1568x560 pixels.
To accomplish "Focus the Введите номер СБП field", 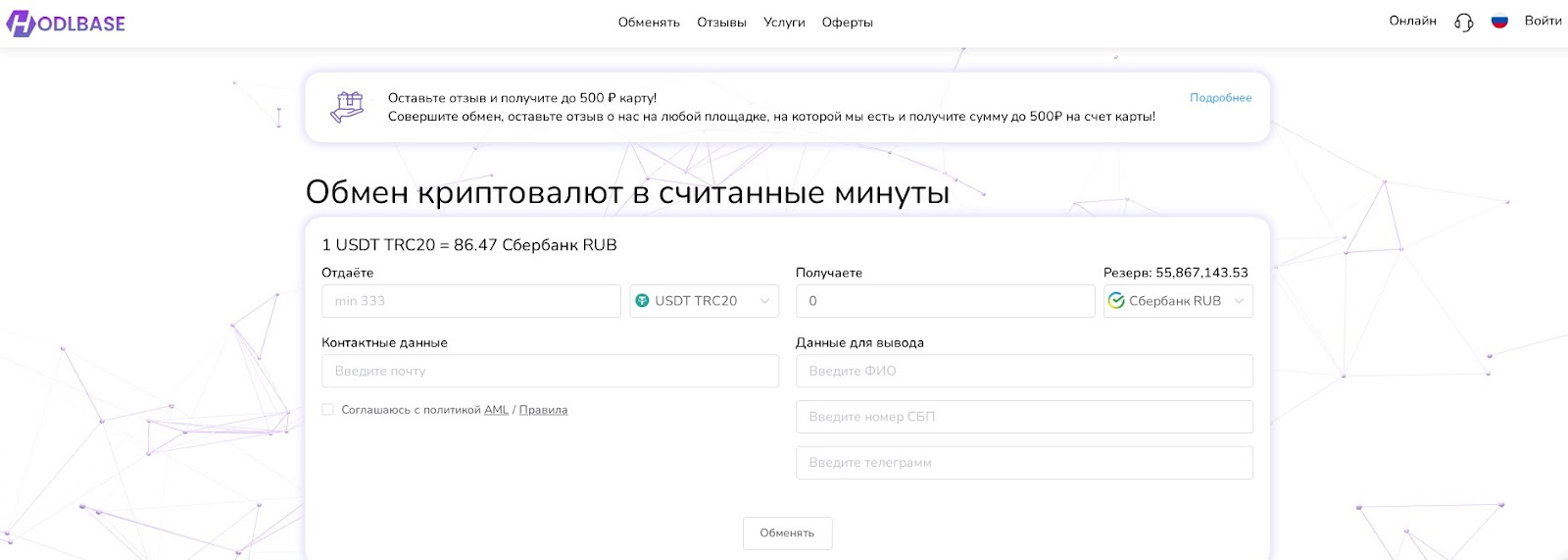I will click(x=1024, y=417).
